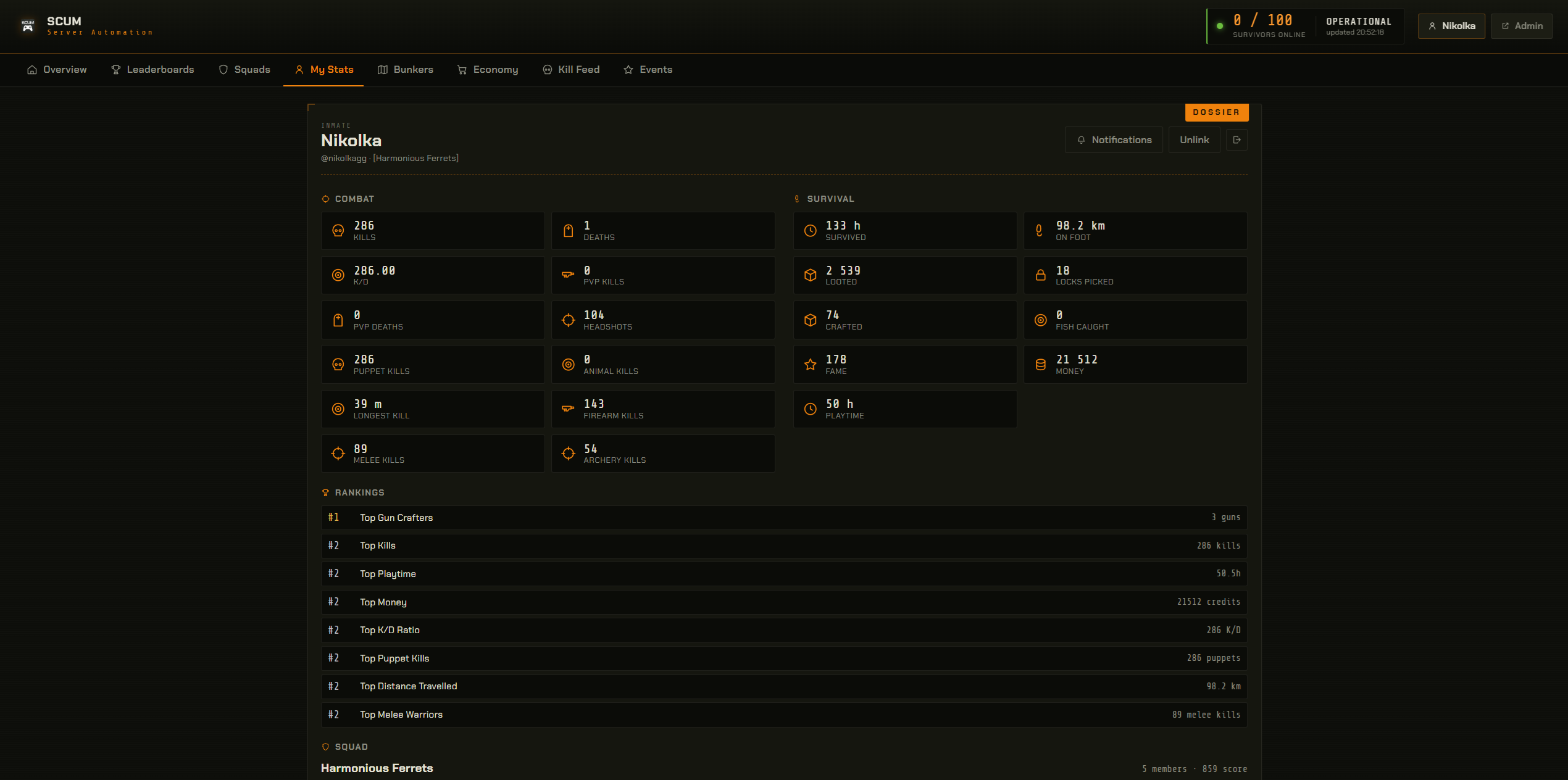Click the Rankings section heading
Viewport: 1568px width, 780px height.
(359, 492)
